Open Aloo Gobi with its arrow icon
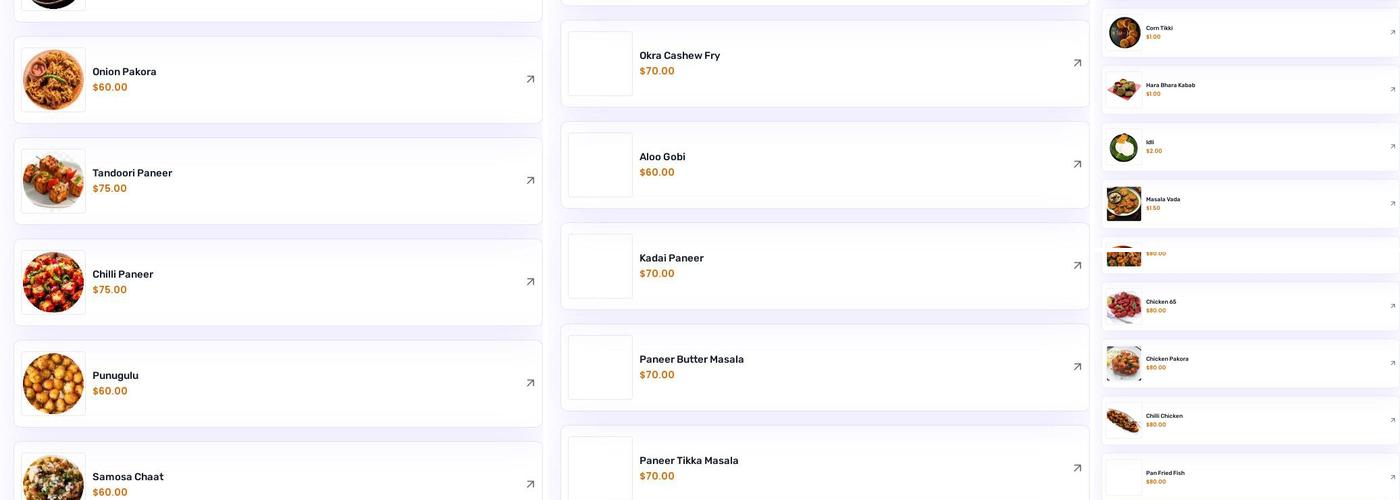 click(x=1077, y=164)
